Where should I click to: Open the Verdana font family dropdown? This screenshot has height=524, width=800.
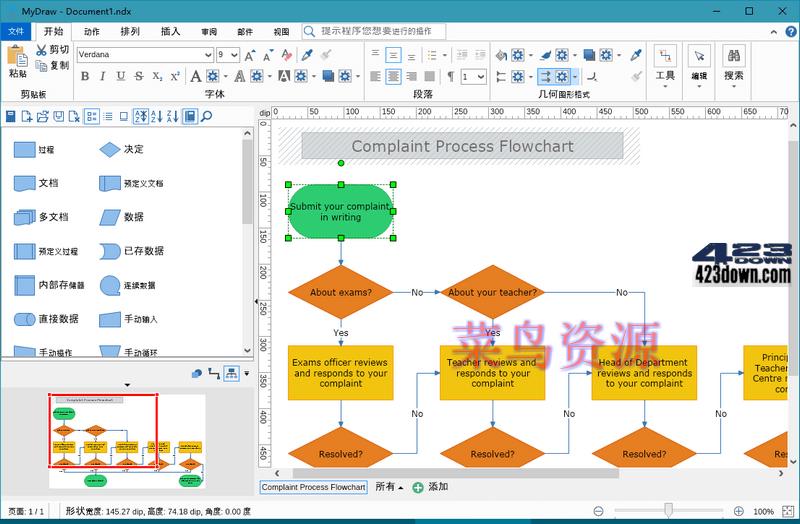pos(208,55)
